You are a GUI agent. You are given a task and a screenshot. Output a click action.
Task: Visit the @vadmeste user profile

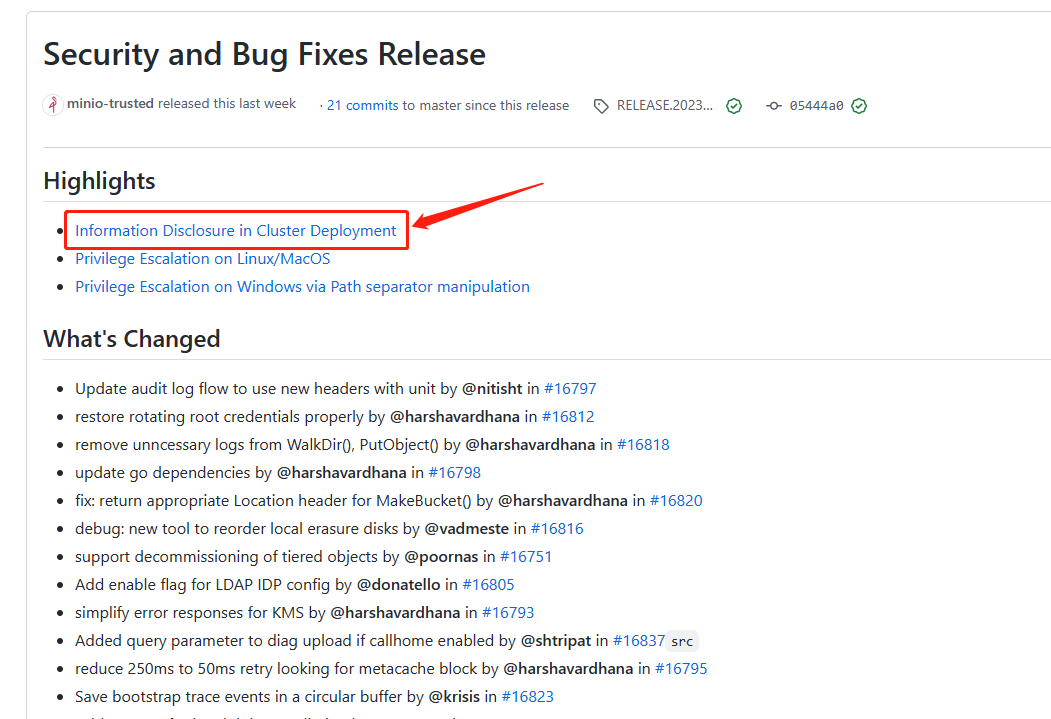(467, 529)
